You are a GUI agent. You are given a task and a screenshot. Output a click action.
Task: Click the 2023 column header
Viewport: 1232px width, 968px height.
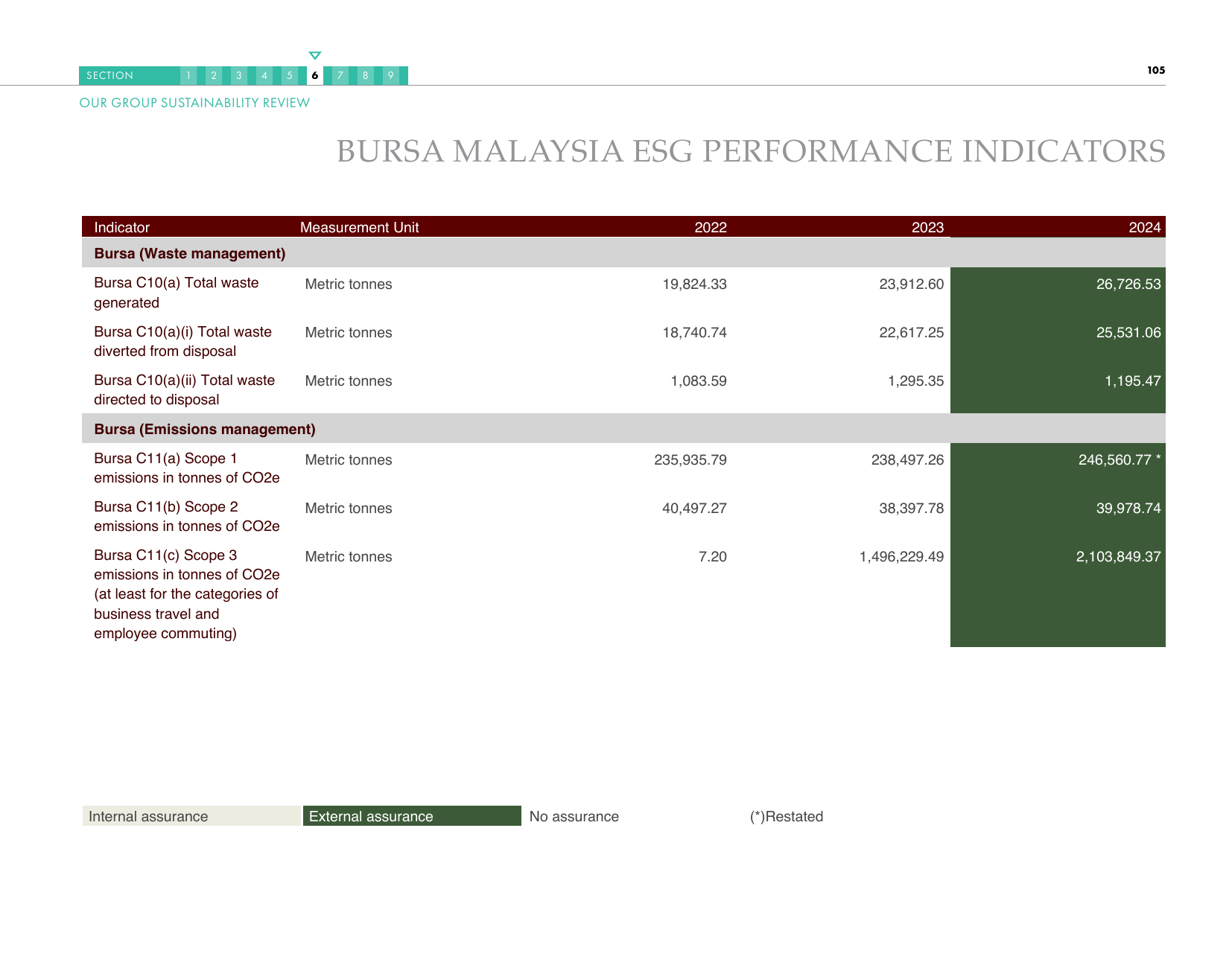927,227
